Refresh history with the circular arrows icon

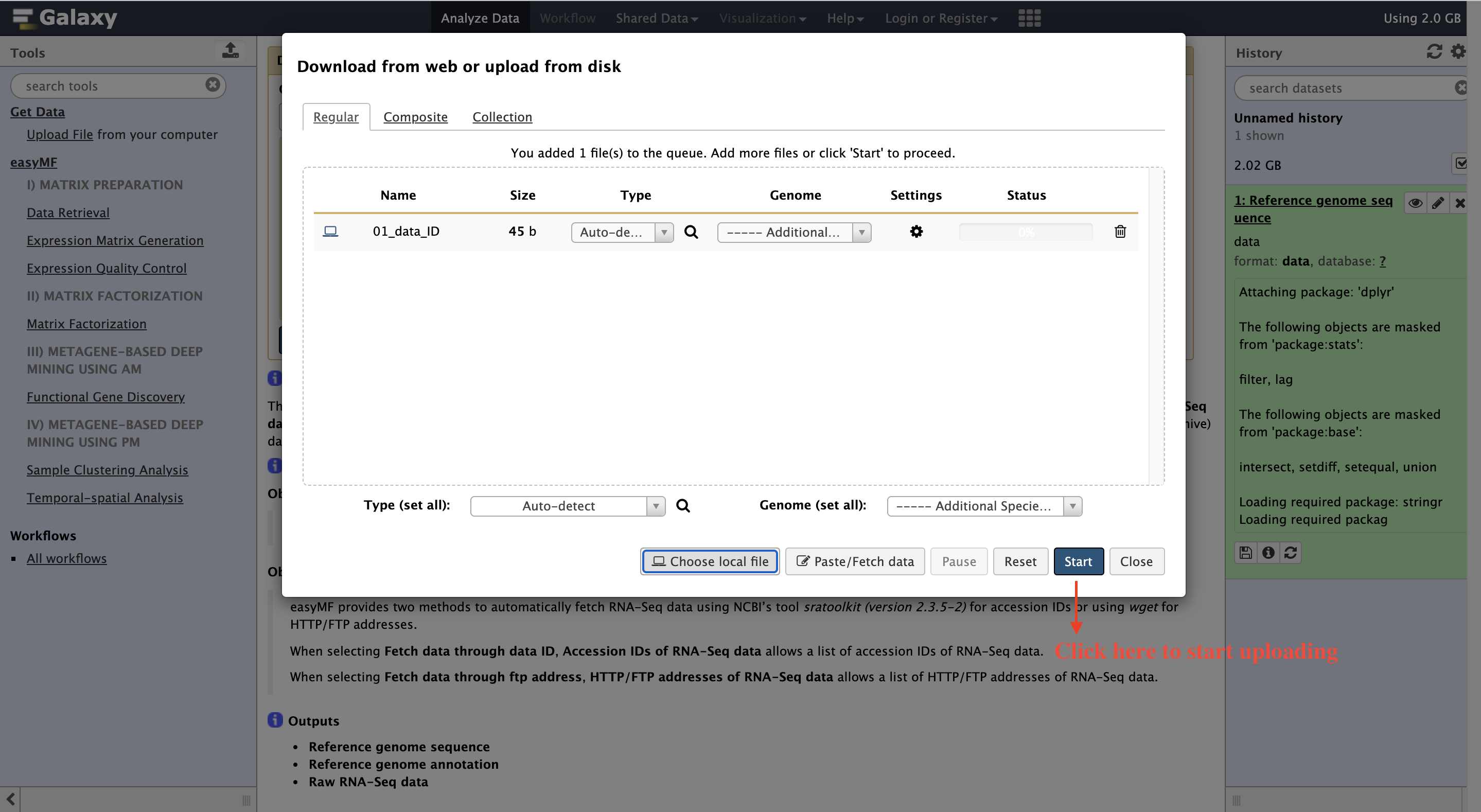[1434, 52]
